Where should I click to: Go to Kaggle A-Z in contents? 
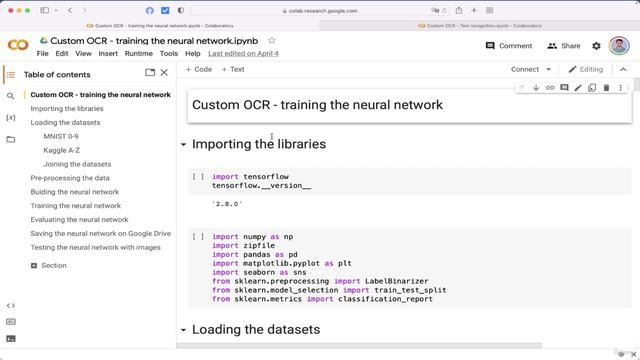tap(62, 150)
